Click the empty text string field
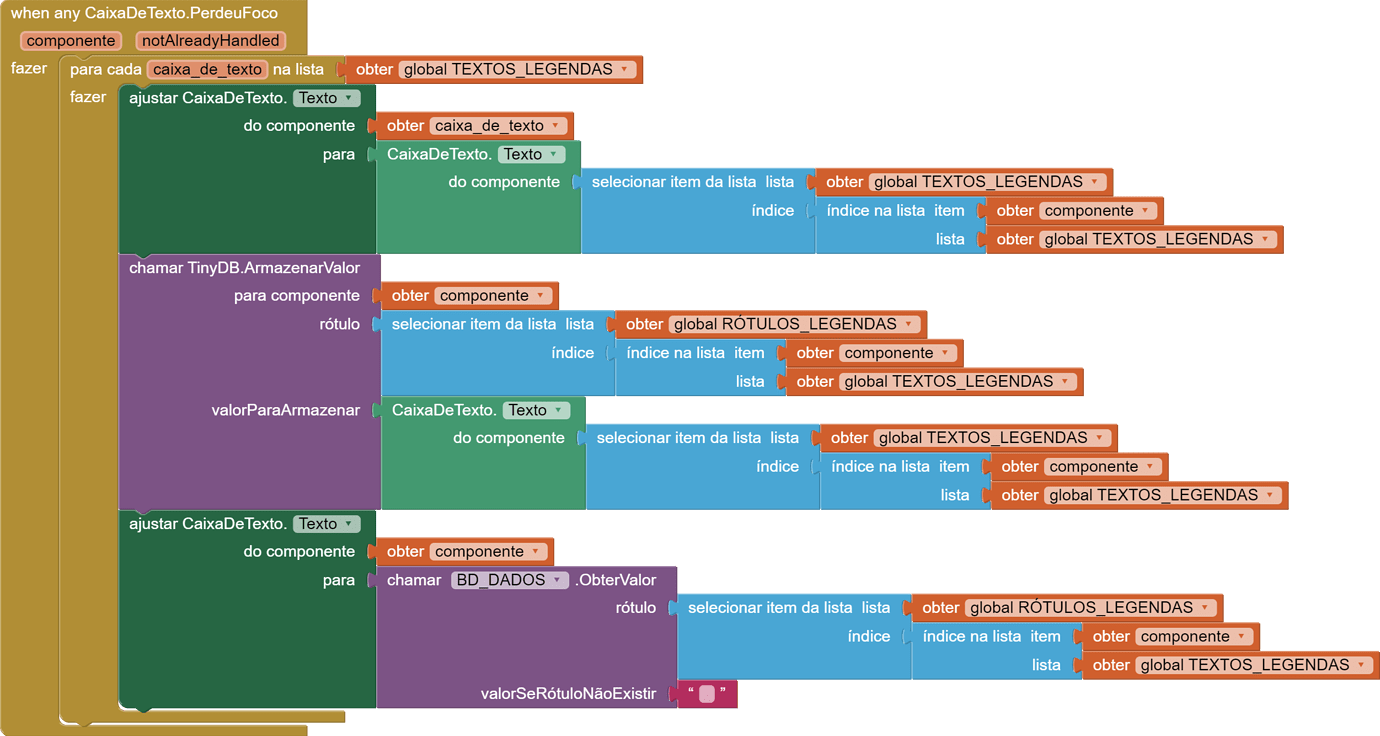Image resolution: width=1380 pixels, height=736 pixels. click(707, 694)
